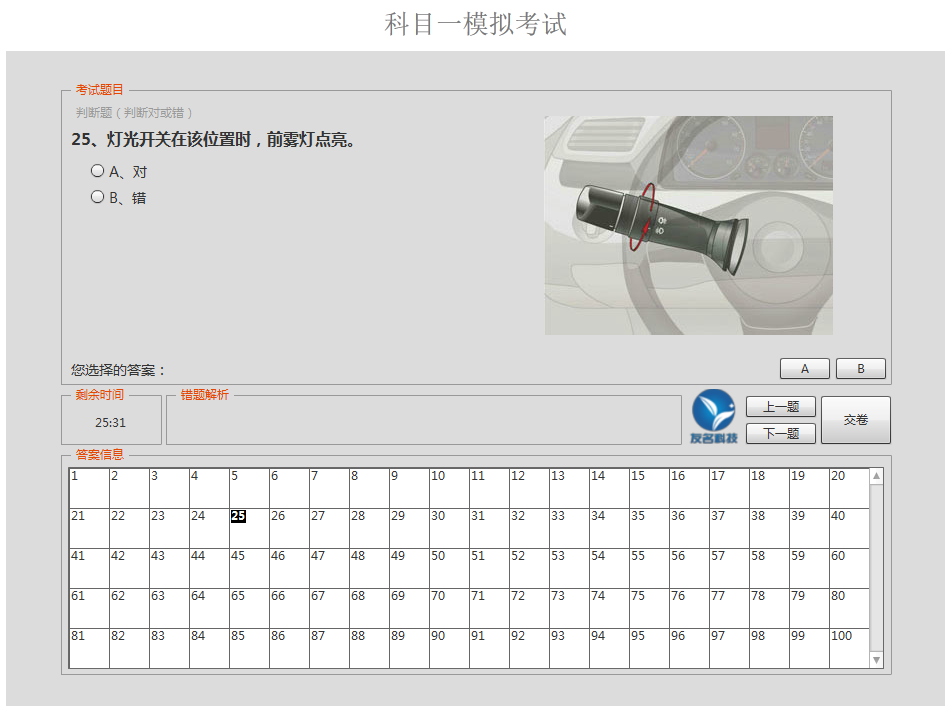
Task: Select radio option B、错
Action: (x=98, y=197)
